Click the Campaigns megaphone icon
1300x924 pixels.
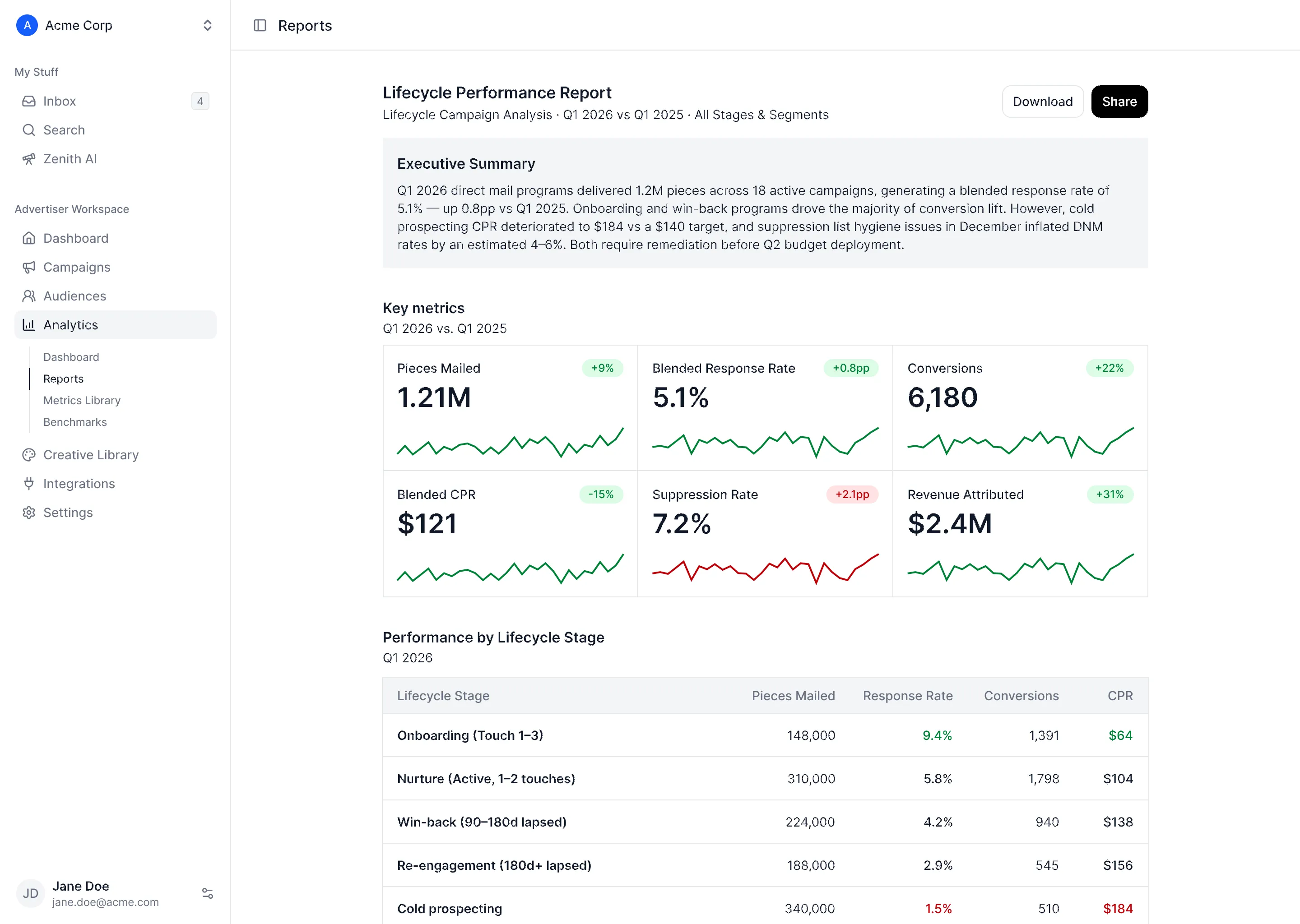tap(28, 267)
